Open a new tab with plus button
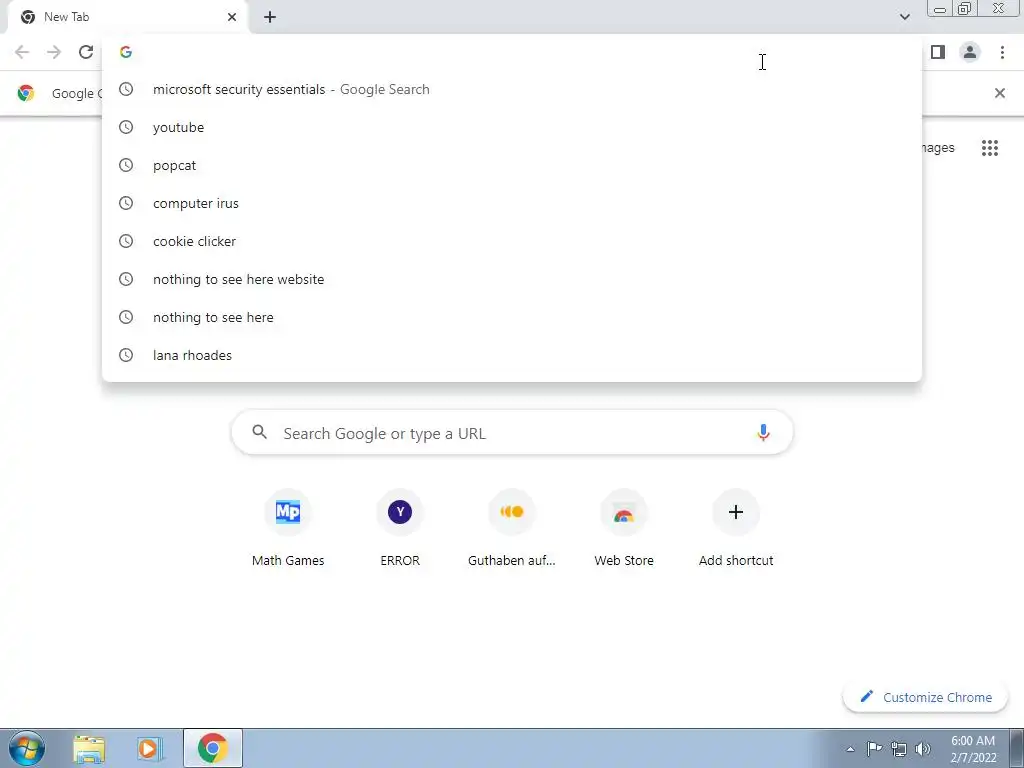Screen dimensions: 1024x768 (270, 17)
